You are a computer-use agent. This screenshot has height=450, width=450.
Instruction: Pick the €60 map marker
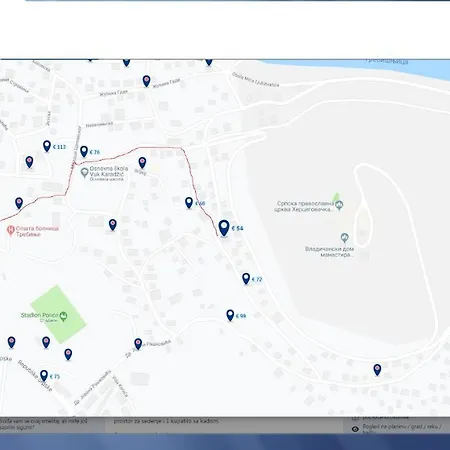click(189, 203)
